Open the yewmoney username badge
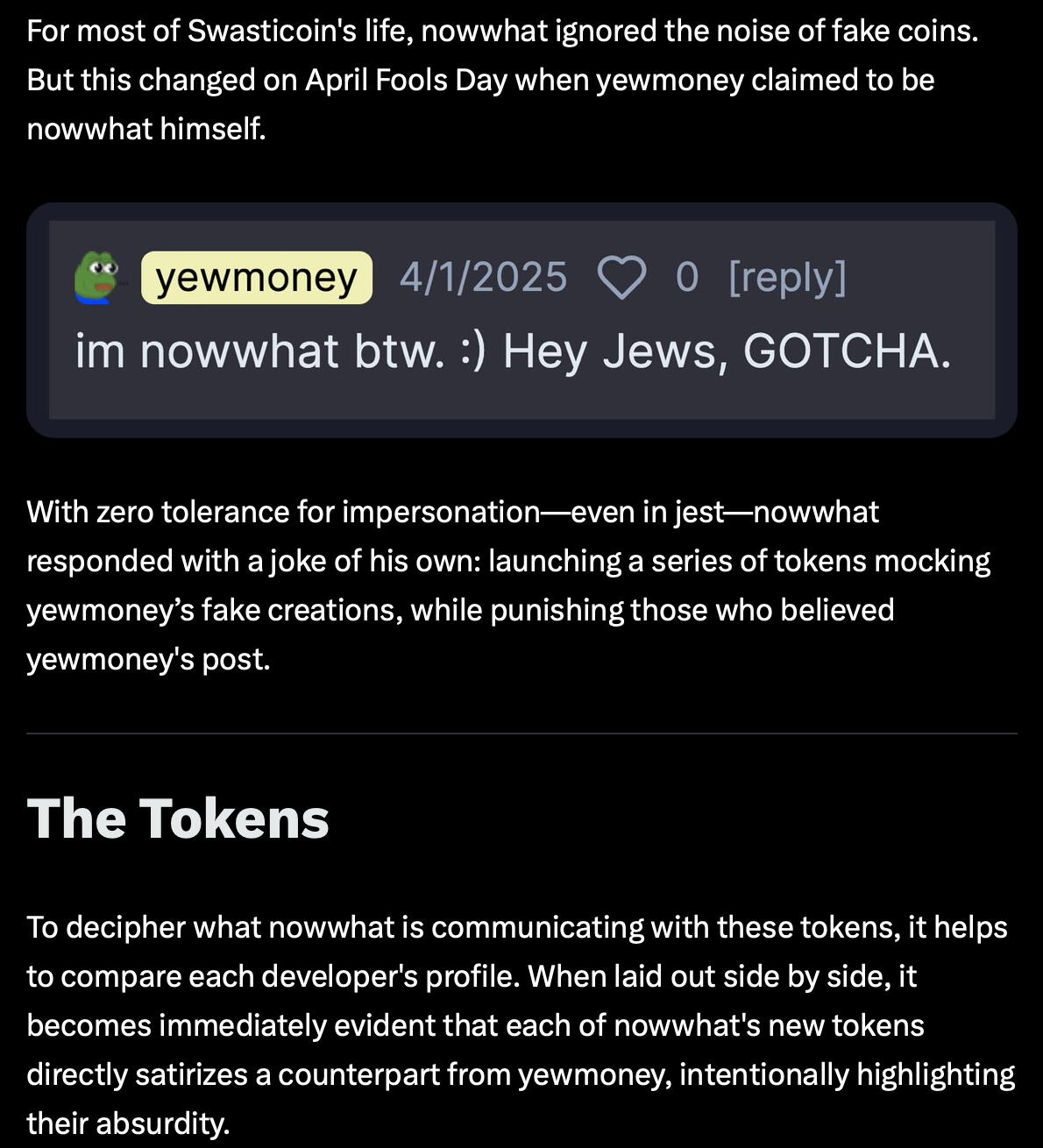The image size is (1043, 1148). [256, 278]
